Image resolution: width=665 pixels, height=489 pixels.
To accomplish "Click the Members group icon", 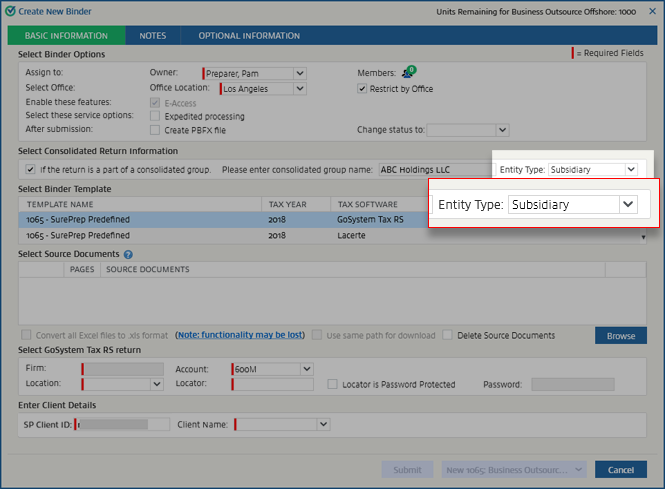I will pos(408,72).
